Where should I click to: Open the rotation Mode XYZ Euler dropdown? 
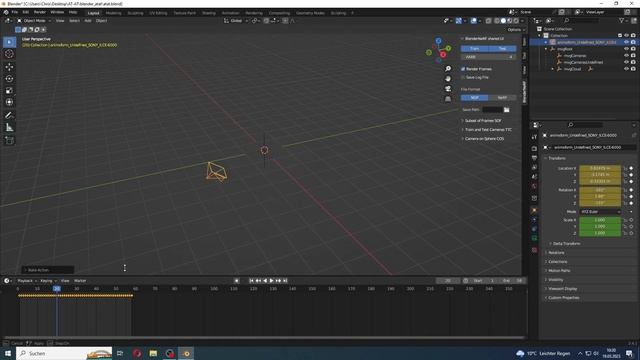click(x=600, y=211)
